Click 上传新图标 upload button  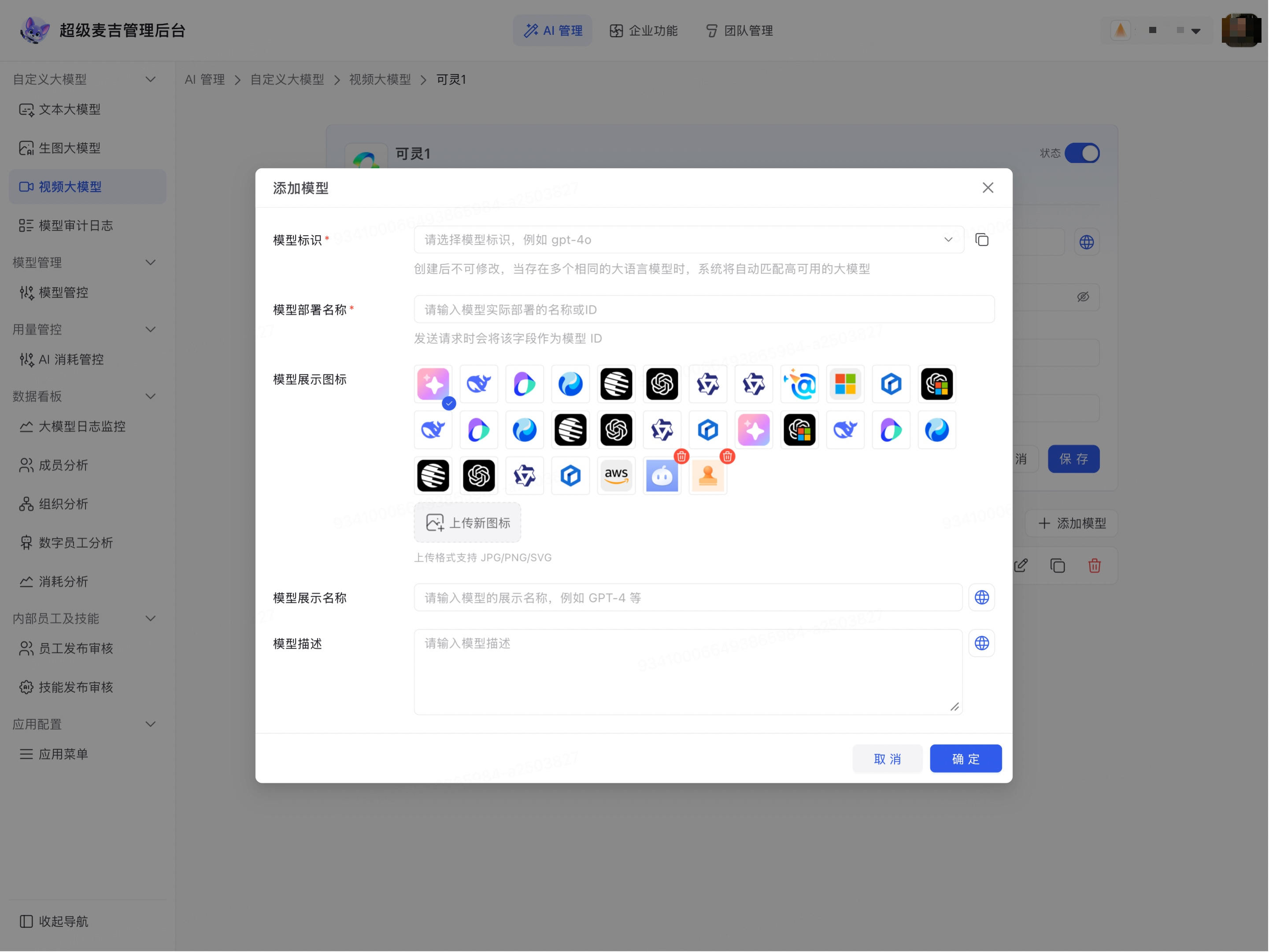(x=467, y=523)
